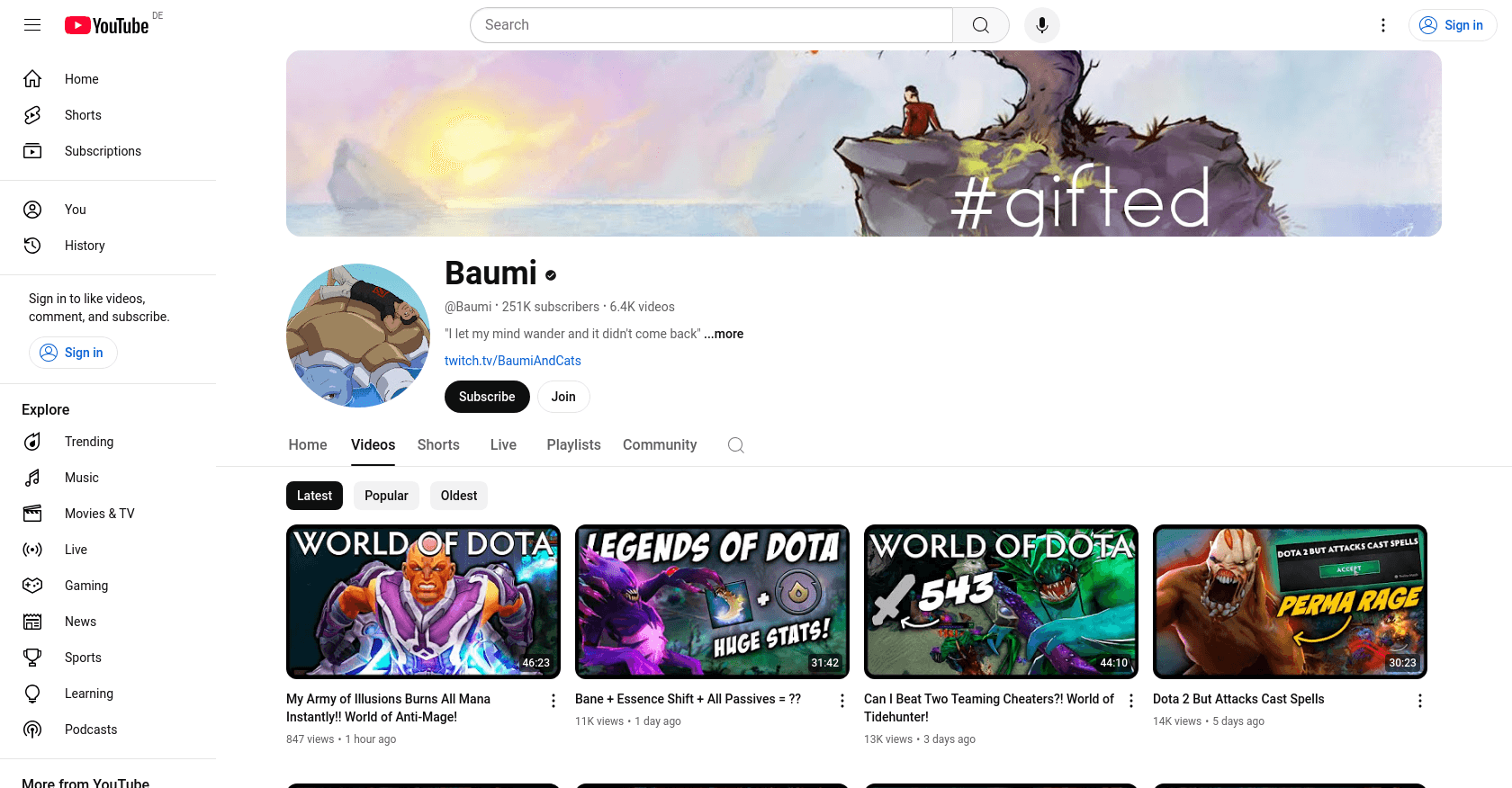Screen dimensions: 1512x788
Task: Search within the Baumi channel
Action: point(736,445)
